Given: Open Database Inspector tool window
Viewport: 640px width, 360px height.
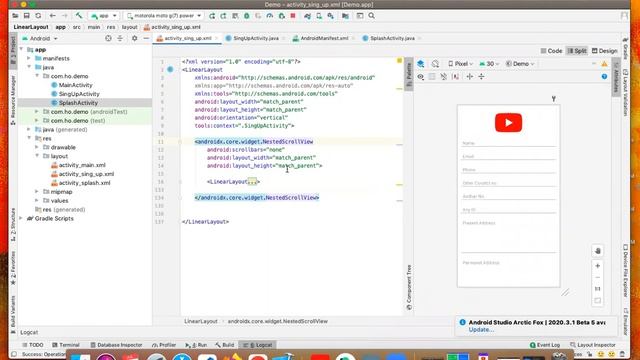Looking at the screenshot, I should [x=116, y=345].
